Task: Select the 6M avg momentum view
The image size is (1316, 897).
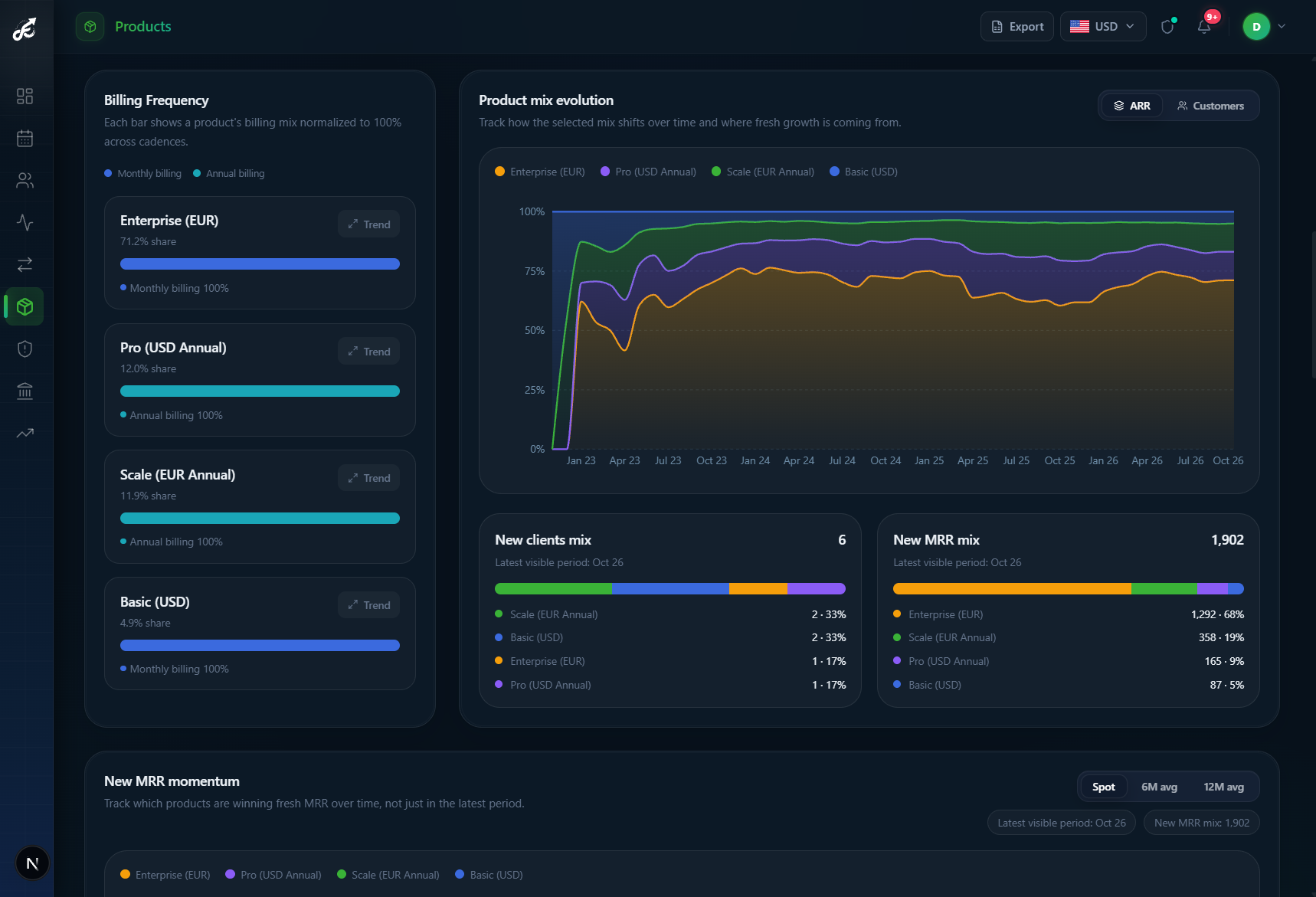Action: click(x=1159, y=787)
